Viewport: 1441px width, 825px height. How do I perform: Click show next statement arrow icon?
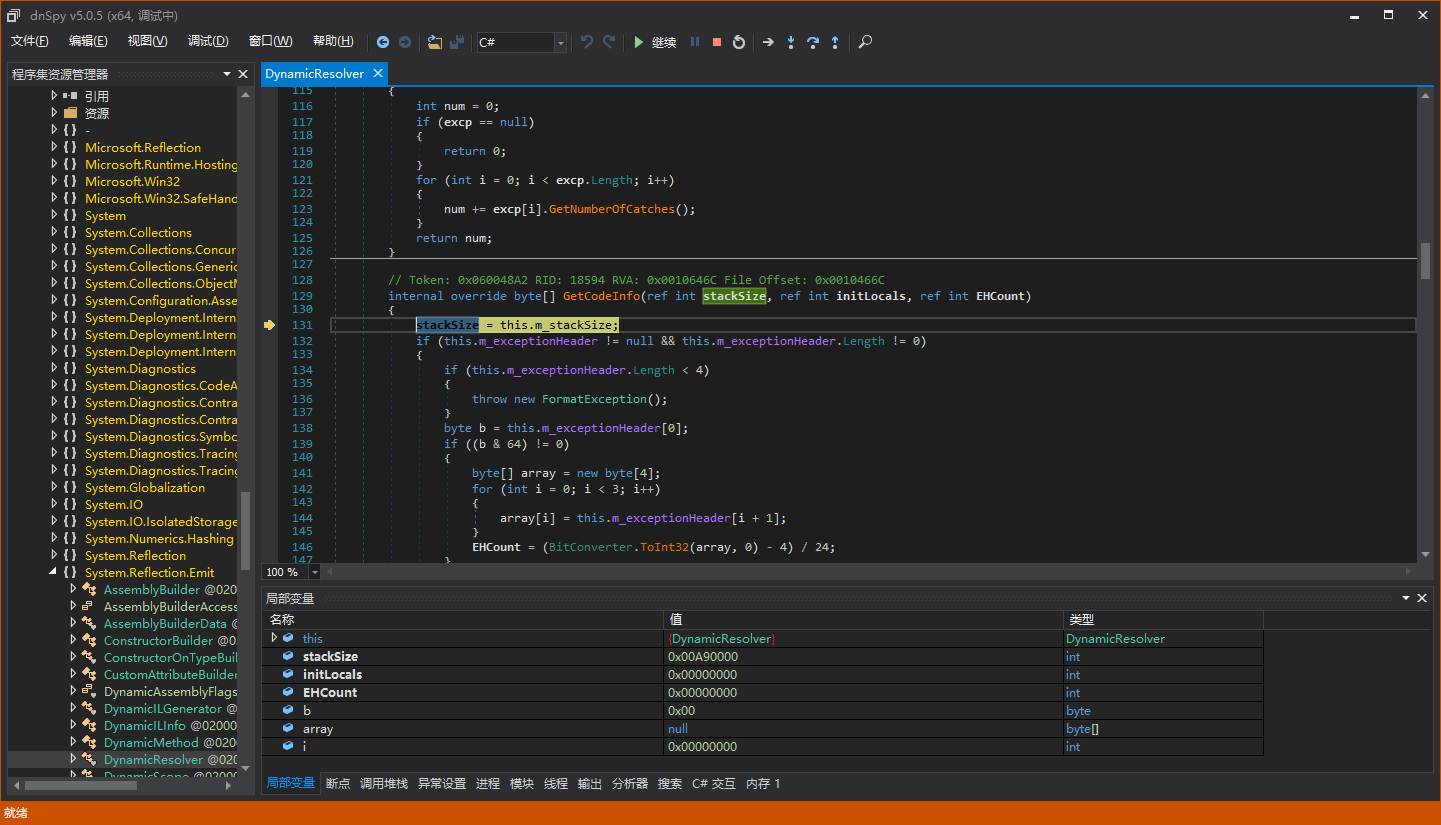point(768,42)
